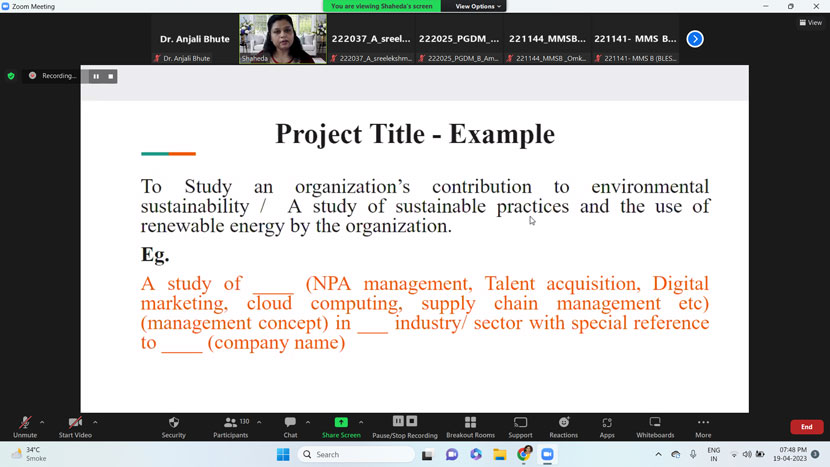
Task: Expand the arrow next to Chat
Action: [x=308, y=422]
